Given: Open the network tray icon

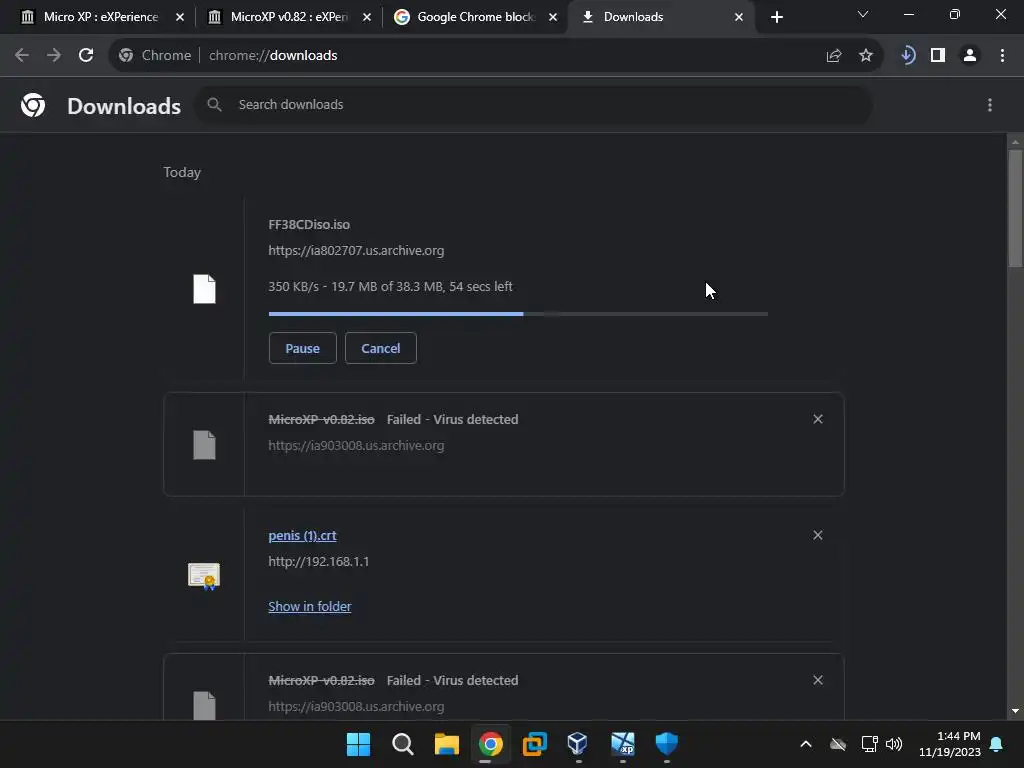Looking at the screenshot, I should 869,744.
